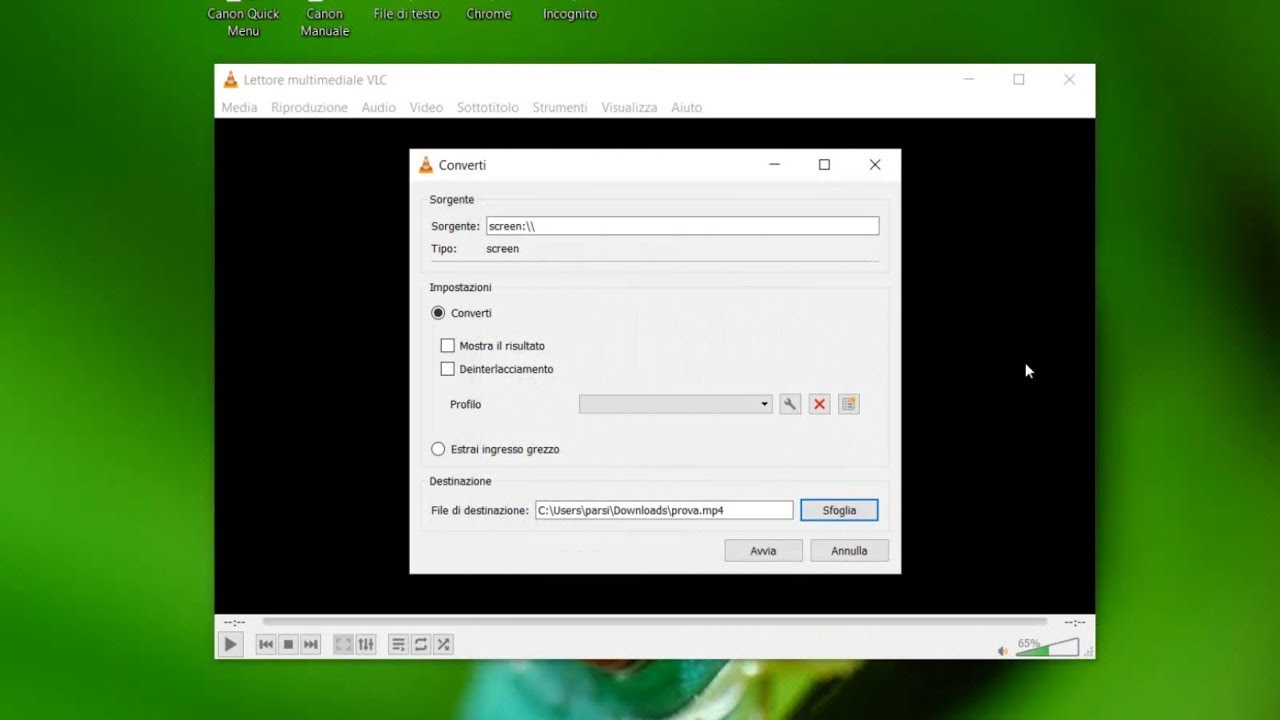Click previous track button in VLC

(x=266, y=644)
